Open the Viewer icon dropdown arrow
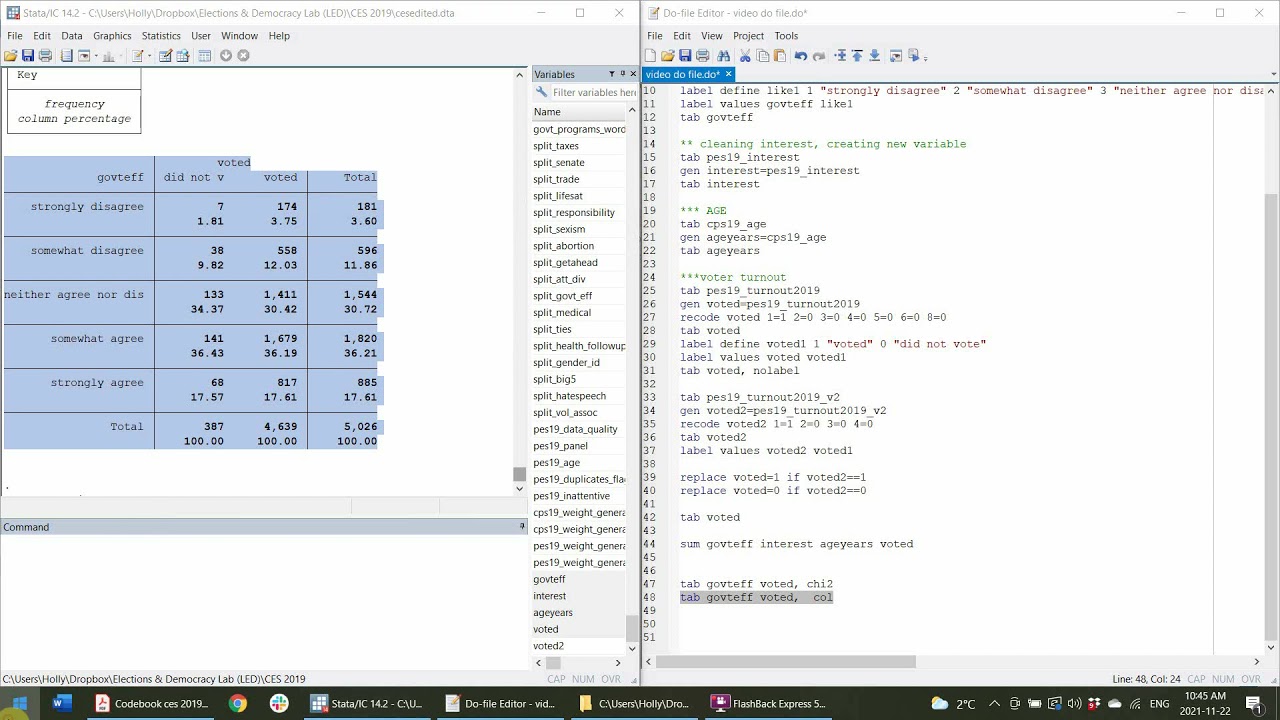Viewport: 1280px width, 720px height. [x=96, y=56]
